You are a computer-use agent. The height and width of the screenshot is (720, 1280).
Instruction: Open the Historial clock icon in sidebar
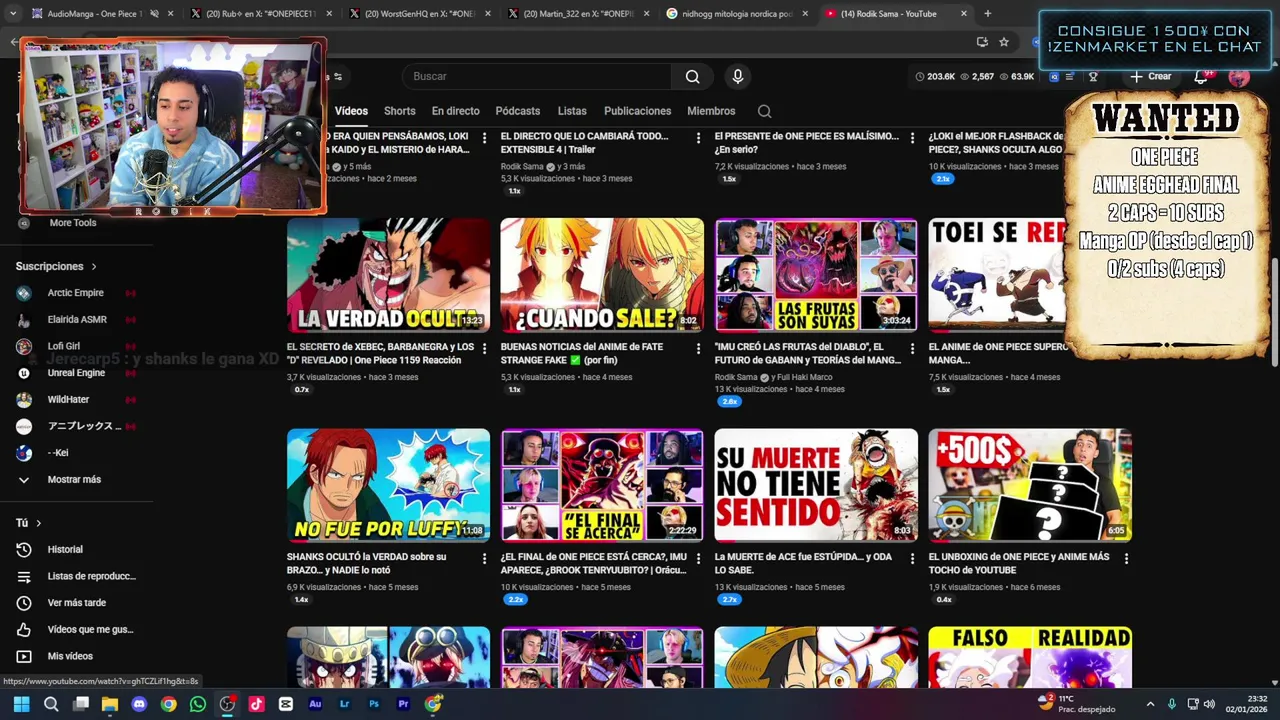24,549
